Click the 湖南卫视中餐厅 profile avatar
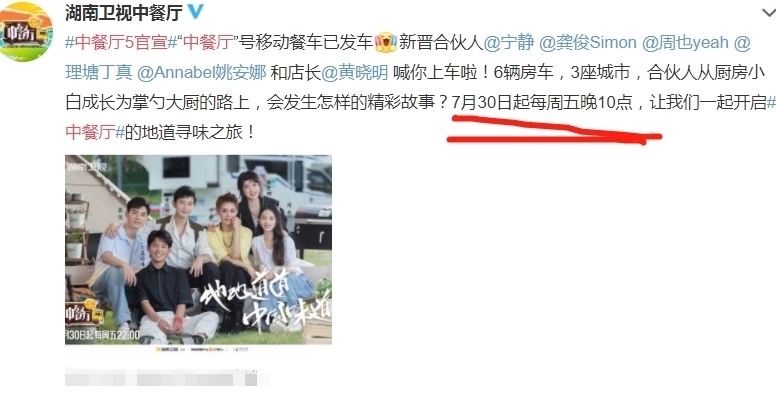The image size is (776, 403). pyautogui.click(x=25, y=32)
